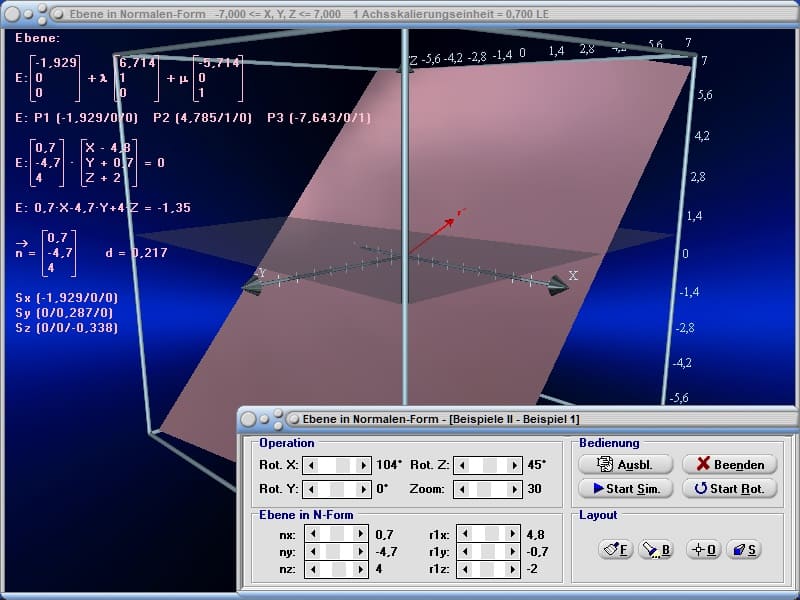Decrease Rot. Z with its left arrow
Screen dimensions: 800x600
[x=462, y=465]
